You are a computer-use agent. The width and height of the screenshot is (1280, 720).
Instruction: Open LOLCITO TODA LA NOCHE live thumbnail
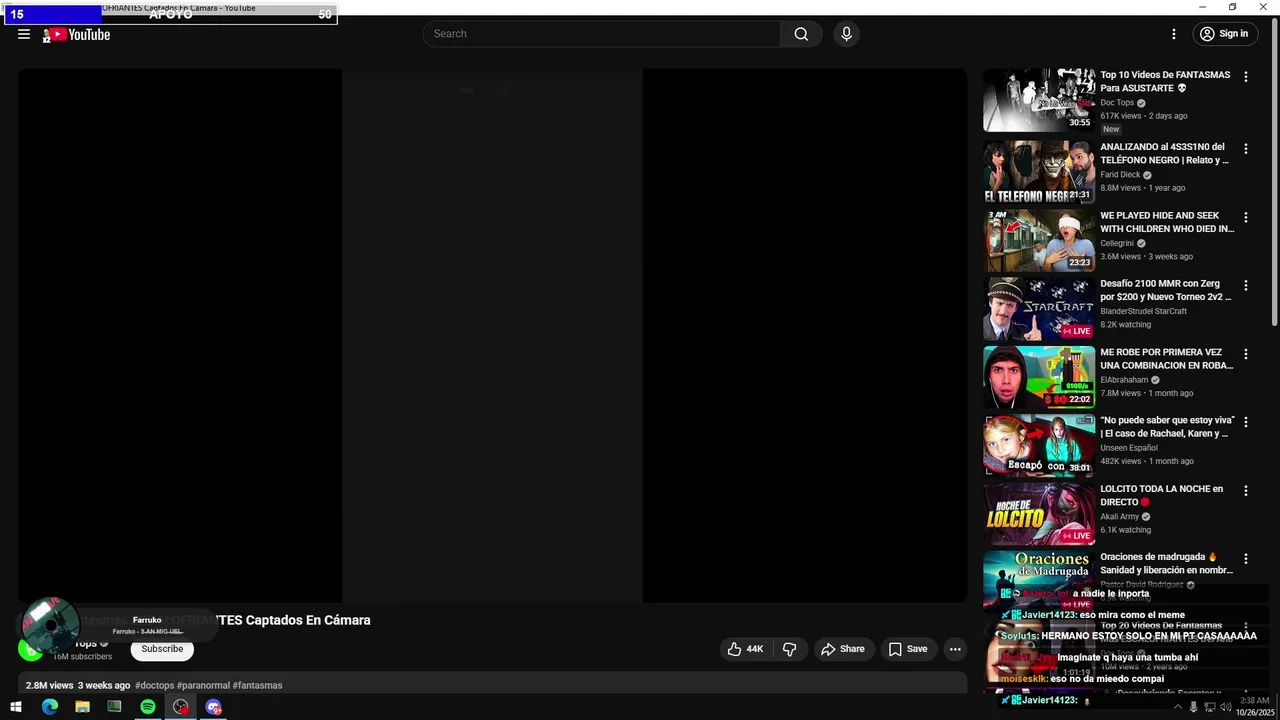click(1039, 514)
